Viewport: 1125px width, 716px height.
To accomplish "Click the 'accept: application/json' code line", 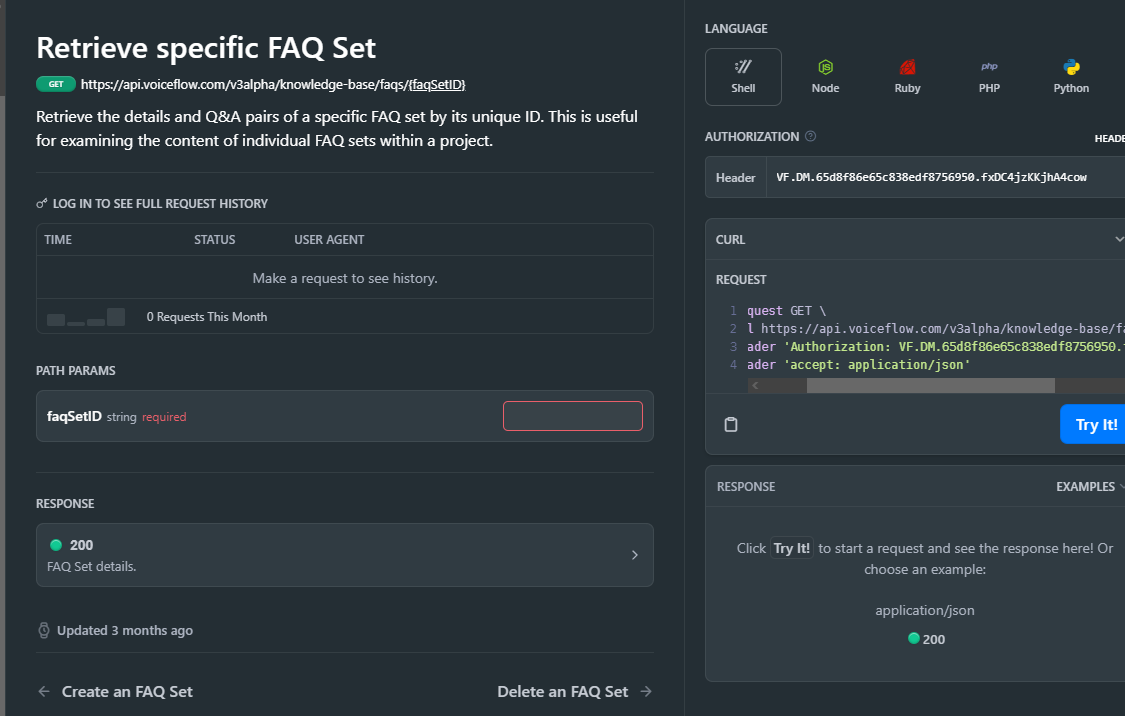I will (x=859, y=364).
